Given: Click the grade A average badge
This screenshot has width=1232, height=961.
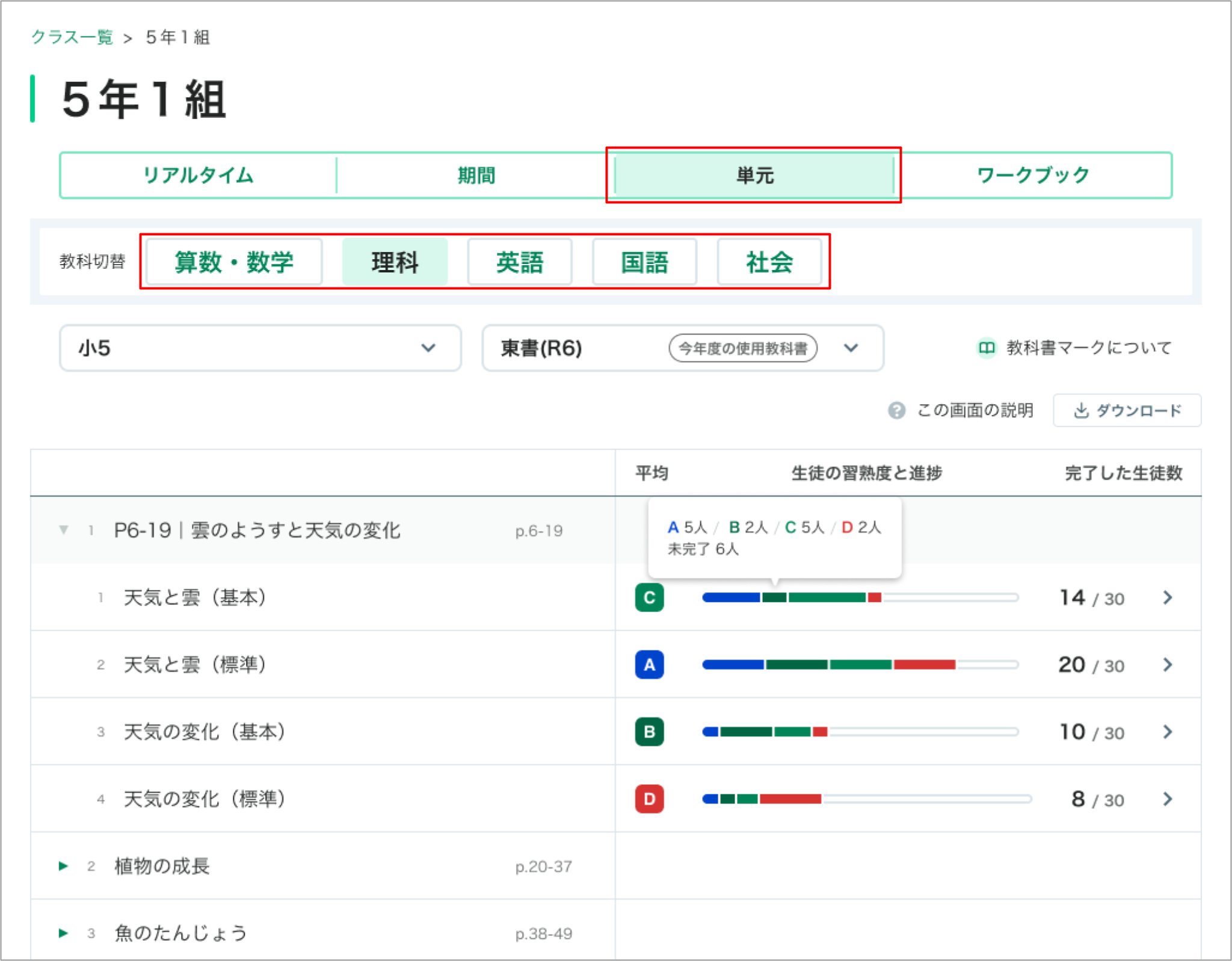Looking at the screenshot, I should [x=649, y=665].
